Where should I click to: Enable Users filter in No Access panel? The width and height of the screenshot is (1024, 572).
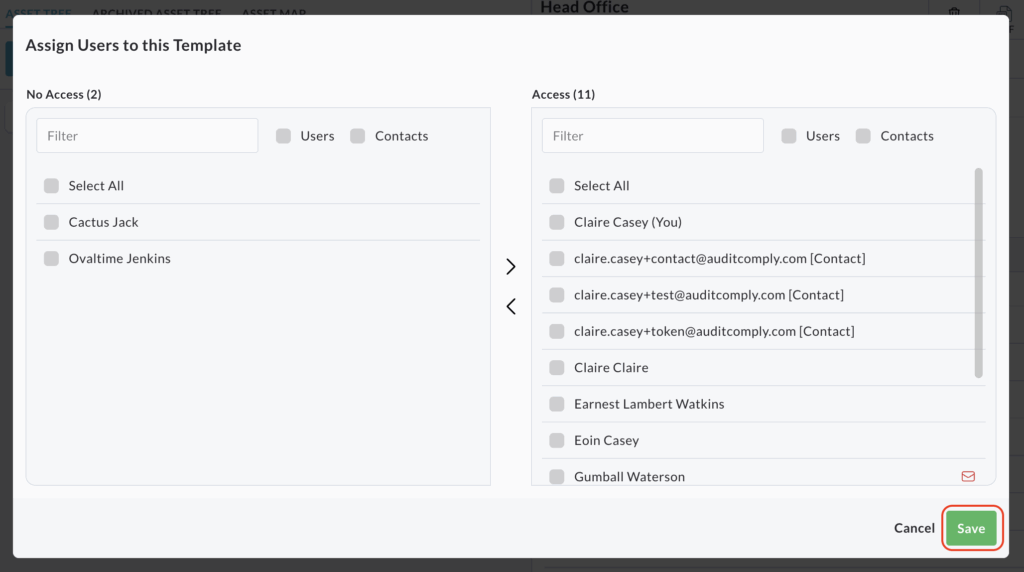click(284, 136)
